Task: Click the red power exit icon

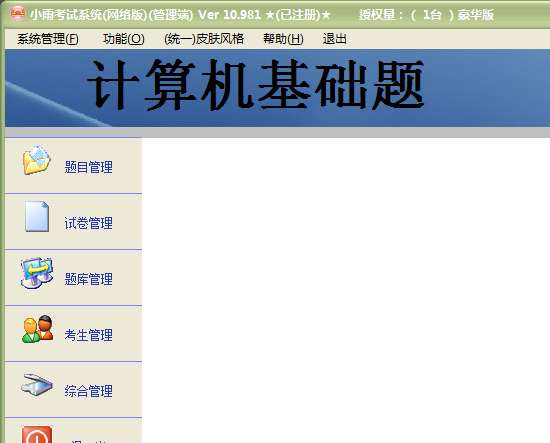Action: (37, 435)
